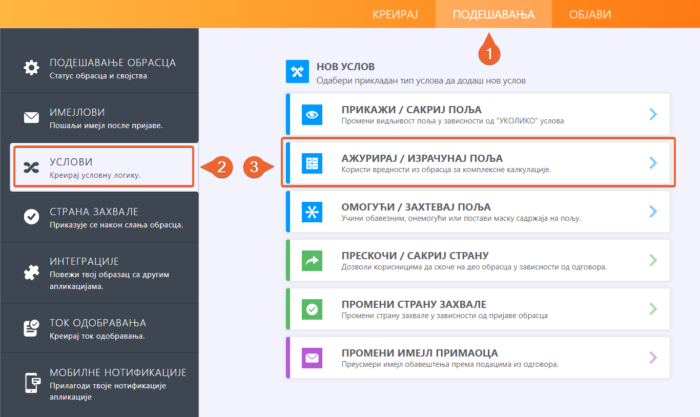This screenshot has height=417, width=700.
Task: Click the tools icon beside НОВ УСЛОВ
Action: [297, 71]
